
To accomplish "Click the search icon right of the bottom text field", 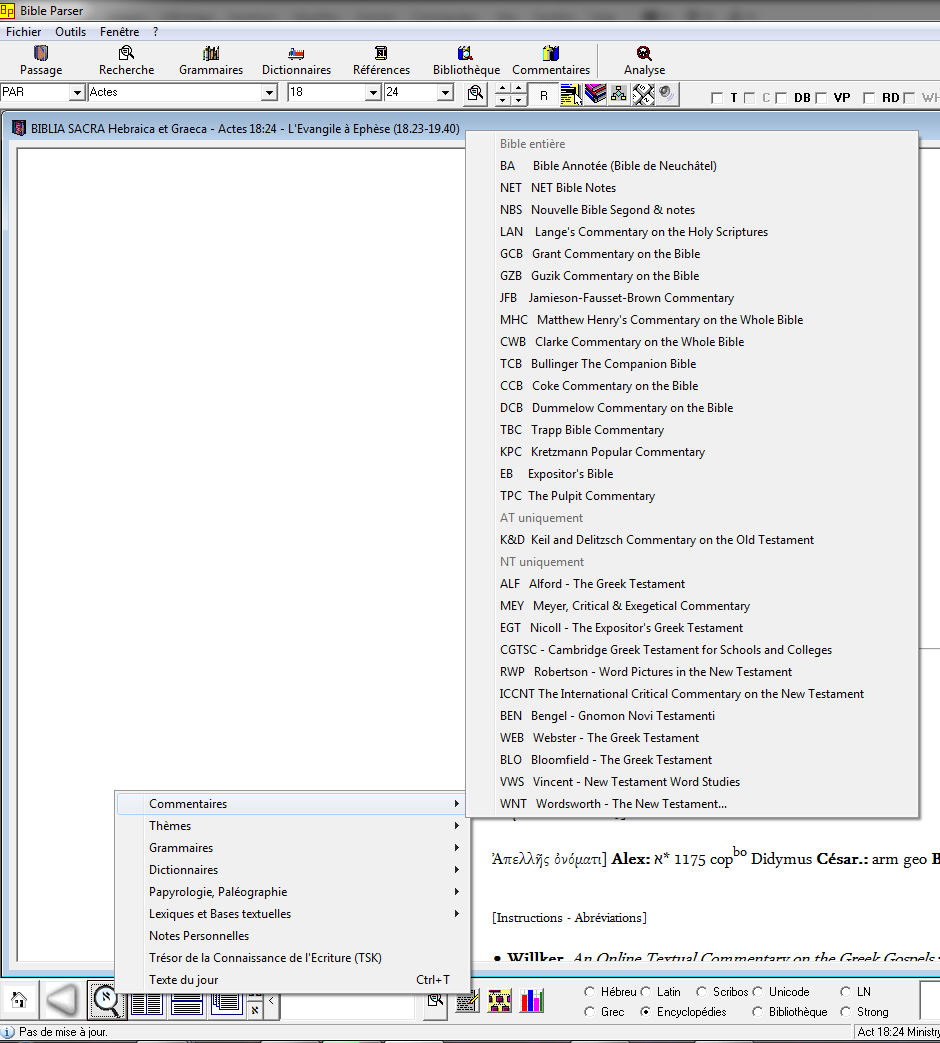I will click(x=436, y=1000).
